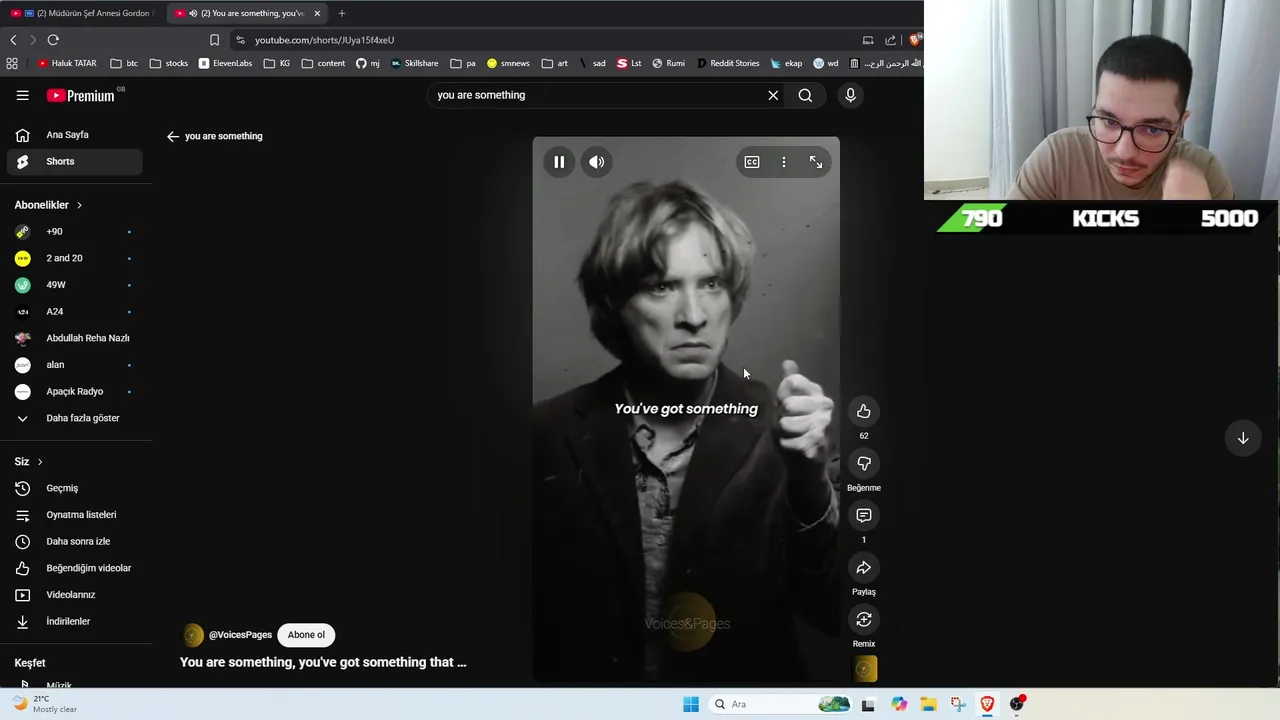Image resolution: width=1280 pixels, height=720 pixels.
Task: Select Shorts in the sidebar
Action: click(x=74, y=161)
